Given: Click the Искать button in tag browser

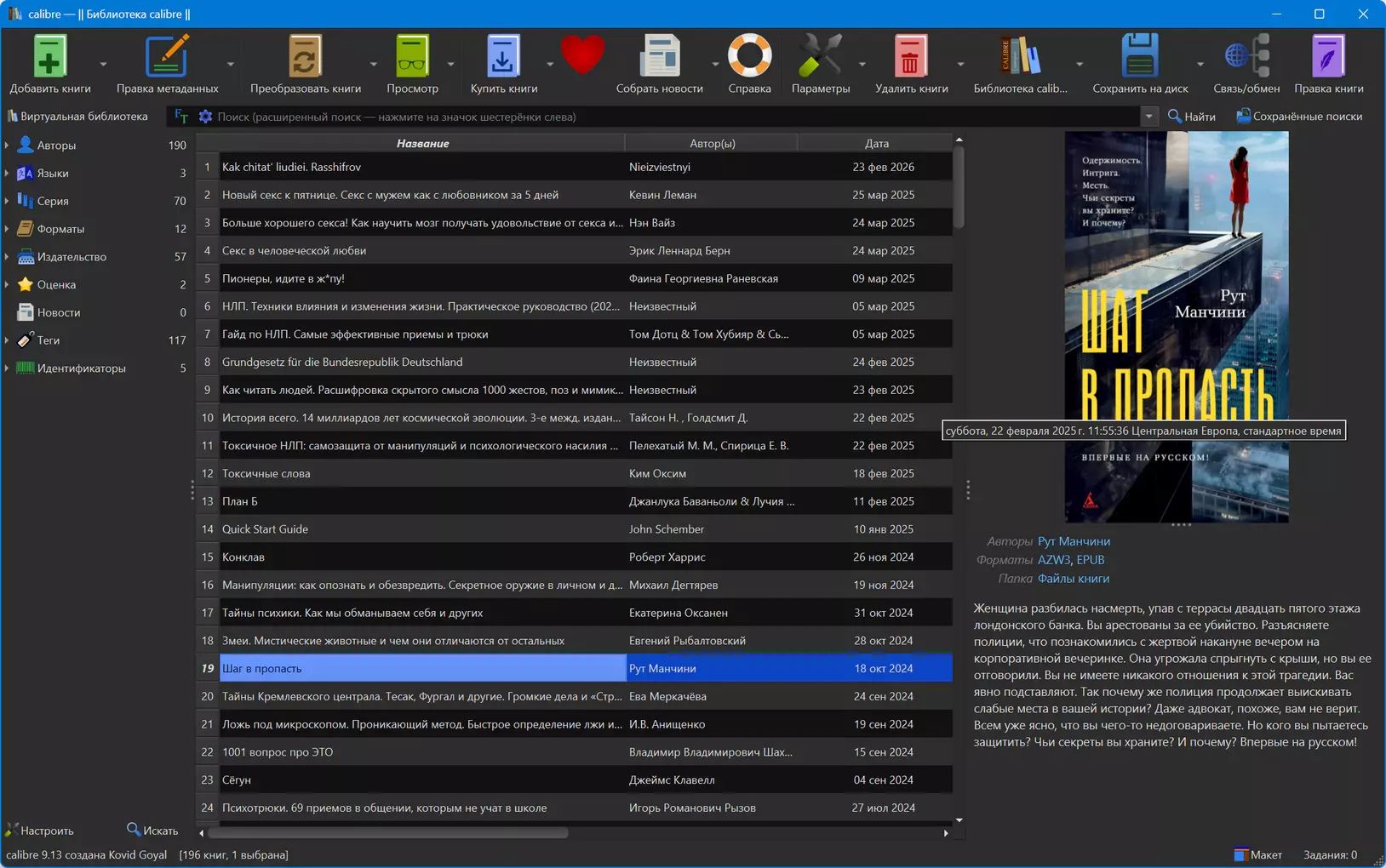Looking at the screenshot, I should (152, 831).
